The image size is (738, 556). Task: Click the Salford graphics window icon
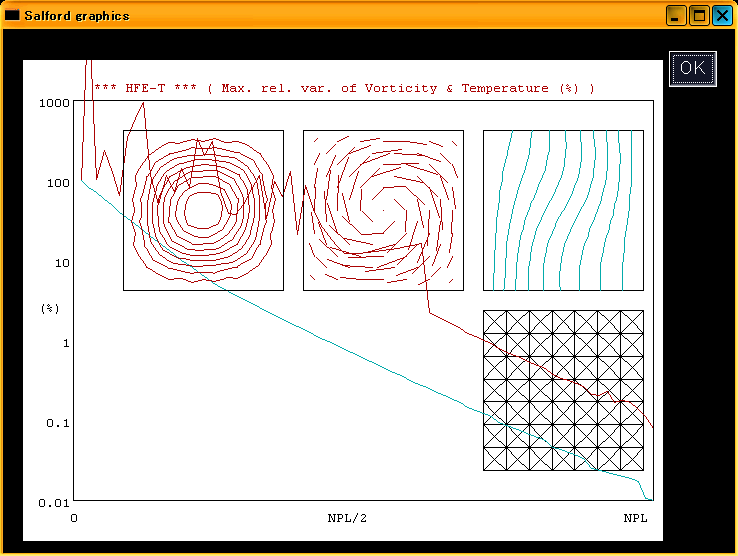[x=12, y=15]
